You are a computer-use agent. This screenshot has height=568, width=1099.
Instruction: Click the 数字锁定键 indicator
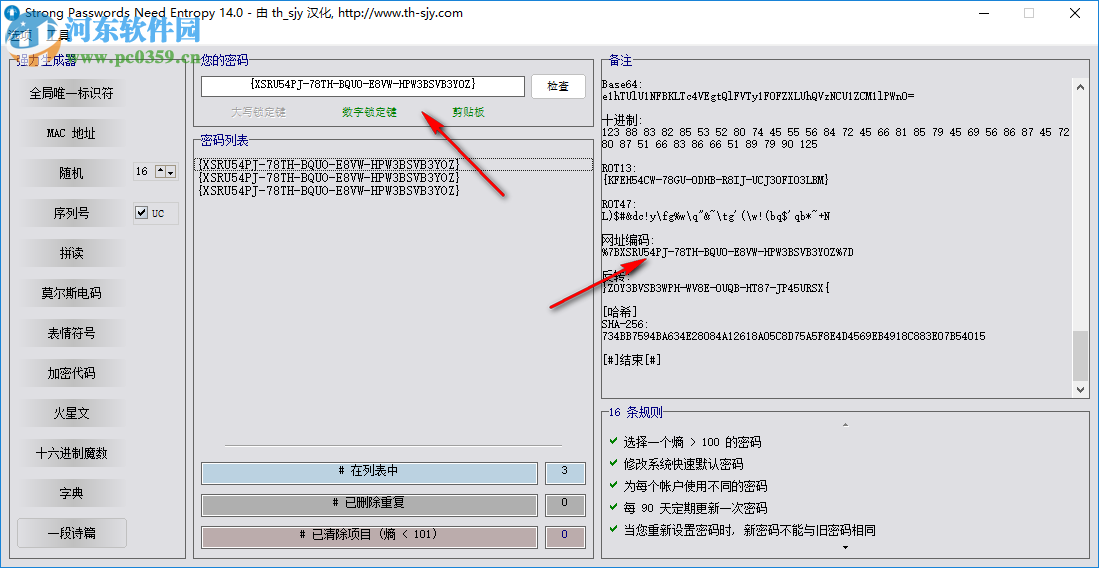(369, 112)
